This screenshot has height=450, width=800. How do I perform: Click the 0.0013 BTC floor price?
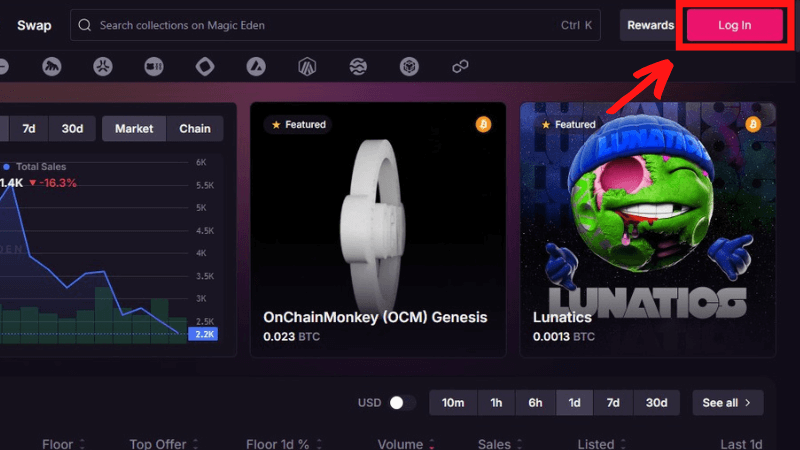click(564, 337)
